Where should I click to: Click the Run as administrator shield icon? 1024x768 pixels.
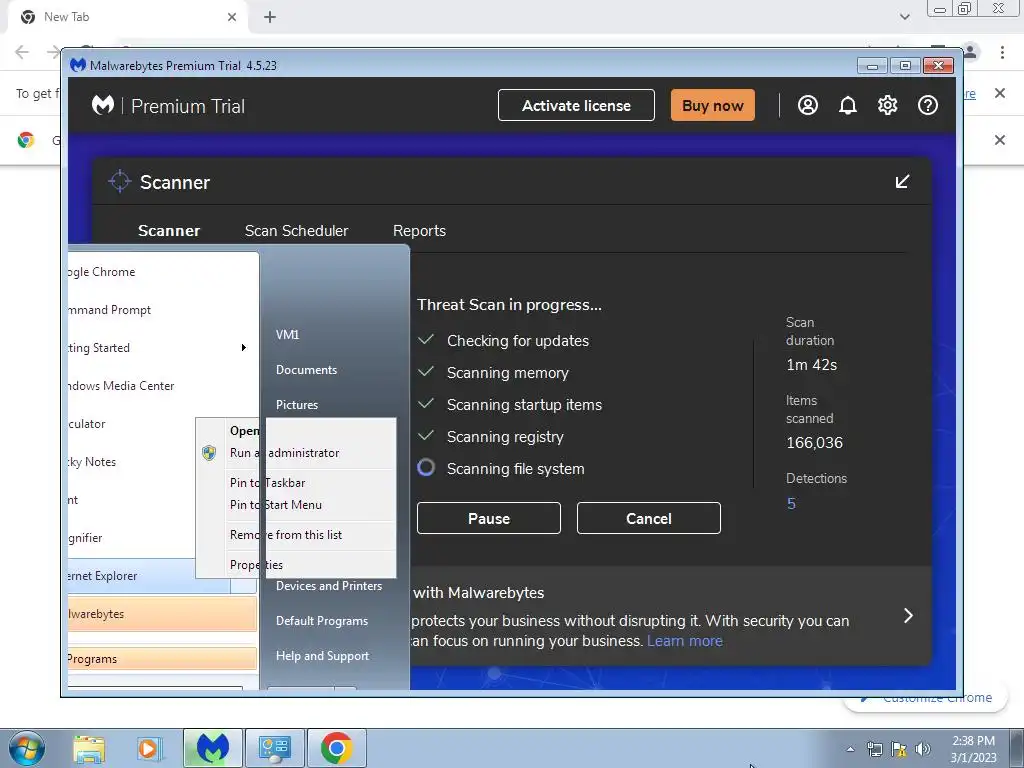pos(209,453)
